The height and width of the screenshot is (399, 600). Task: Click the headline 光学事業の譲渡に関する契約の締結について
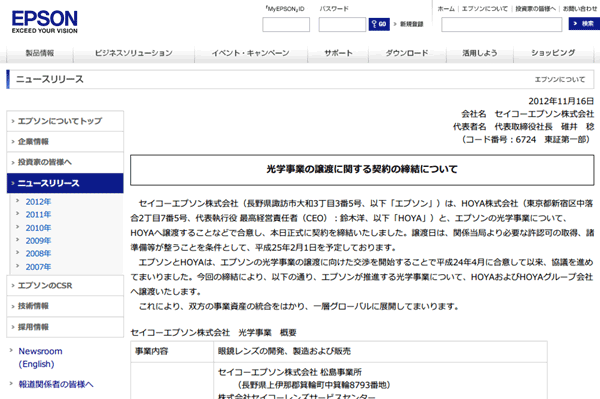[x=362, y=169]
